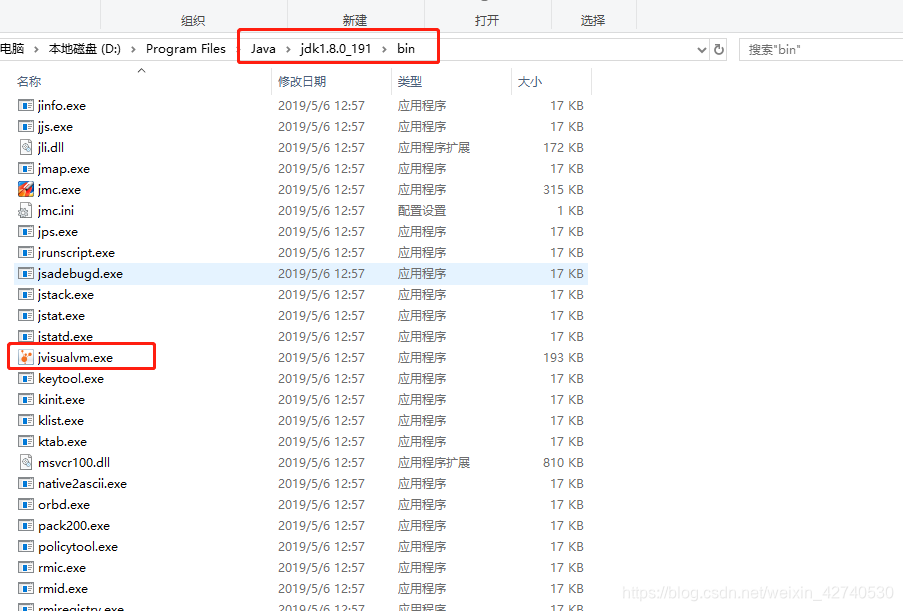Click the orbd.exe file icon
Viewport: 903px width, 611px height.
pos(25,504)
